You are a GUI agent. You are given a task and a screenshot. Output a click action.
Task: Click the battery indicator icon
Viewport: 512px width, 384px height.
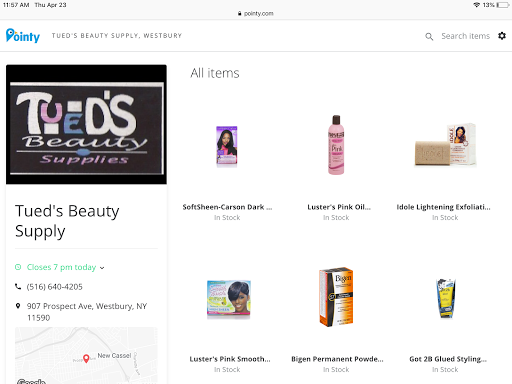pos(503,5)
